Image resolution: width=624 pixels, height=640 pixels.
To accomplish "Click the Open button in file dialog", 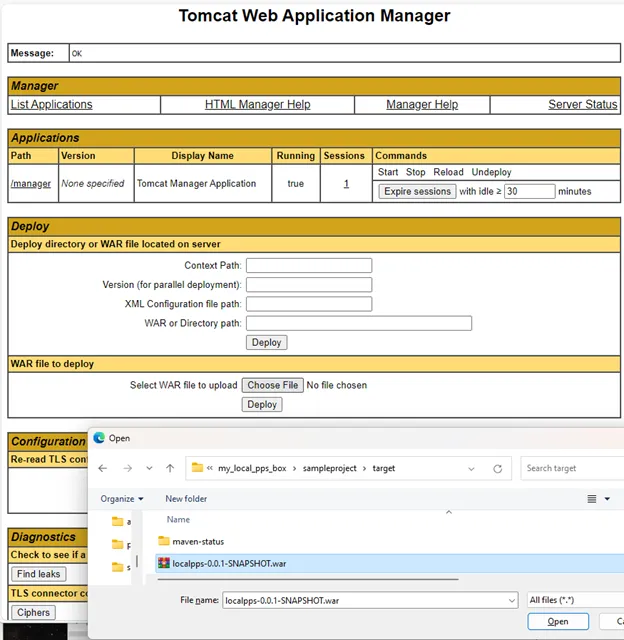I will 558,621.
